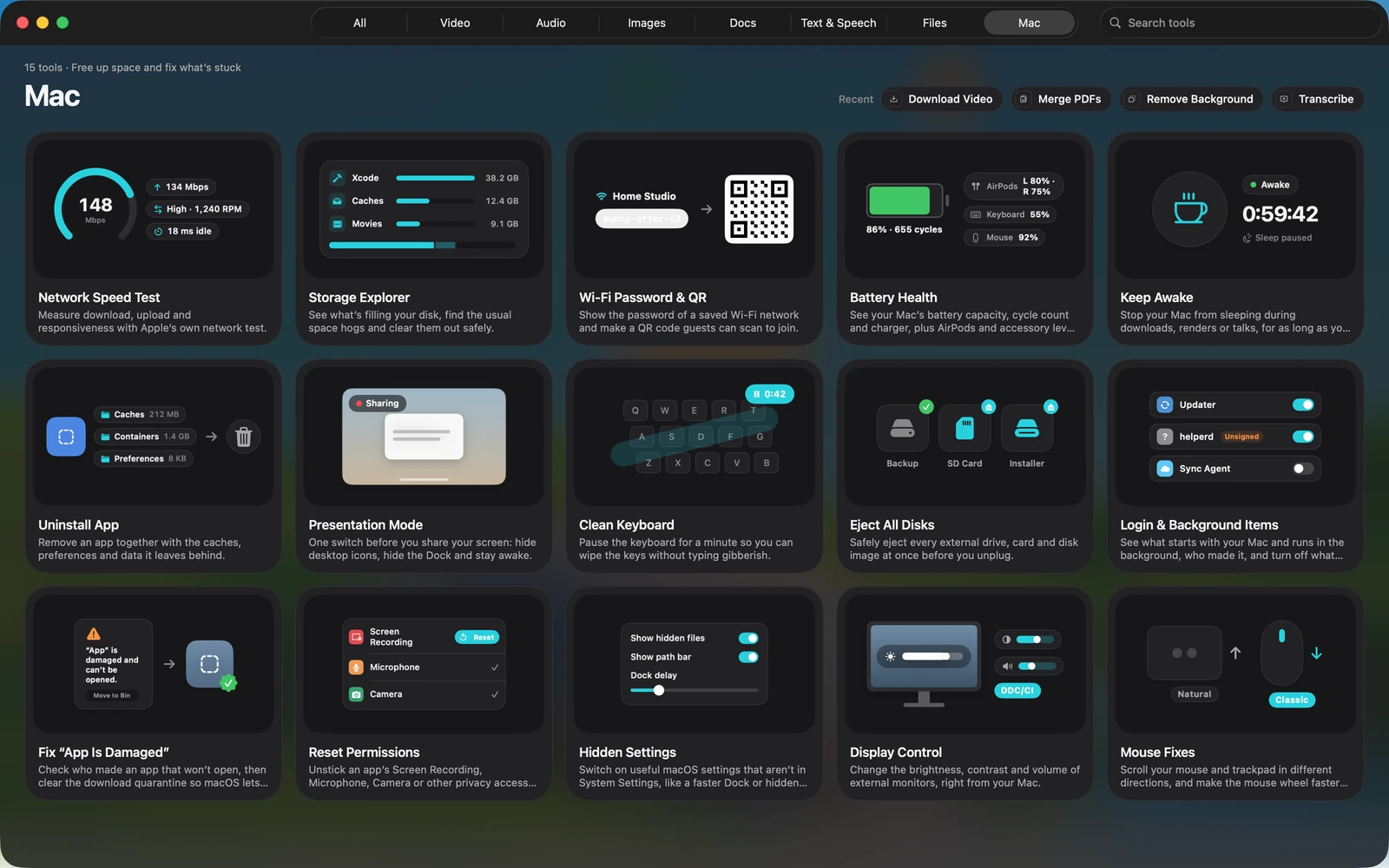1389x868 pixels.
Task: Click the trash icon in Uninstall App card
Action: click(244, 437)
